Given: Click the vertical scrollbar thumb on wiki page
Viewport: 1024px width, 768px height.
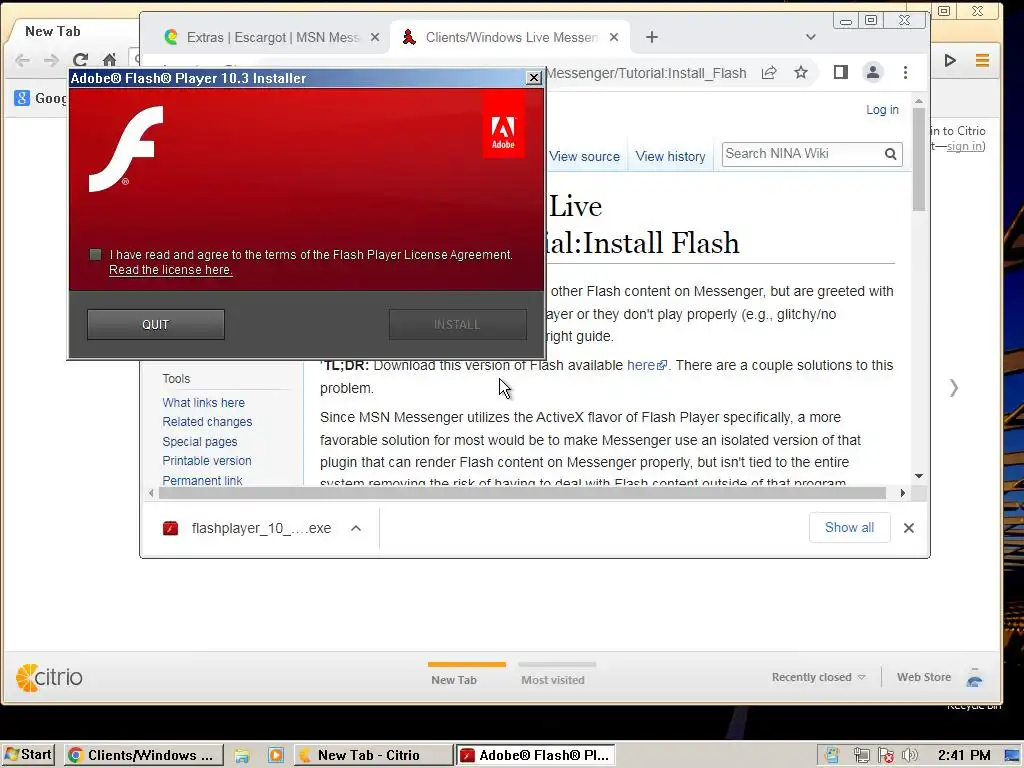Looking at the screenshot, I should tap(919, 160).
